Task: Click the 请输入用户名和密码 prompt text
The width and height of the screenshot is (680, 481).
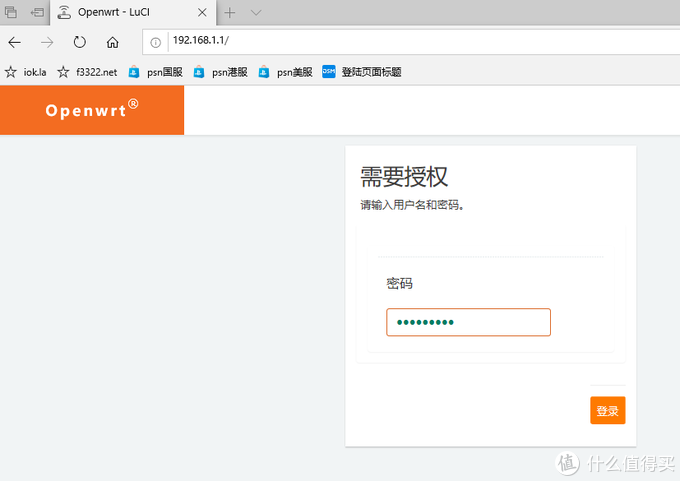Action: pos(412,205)
